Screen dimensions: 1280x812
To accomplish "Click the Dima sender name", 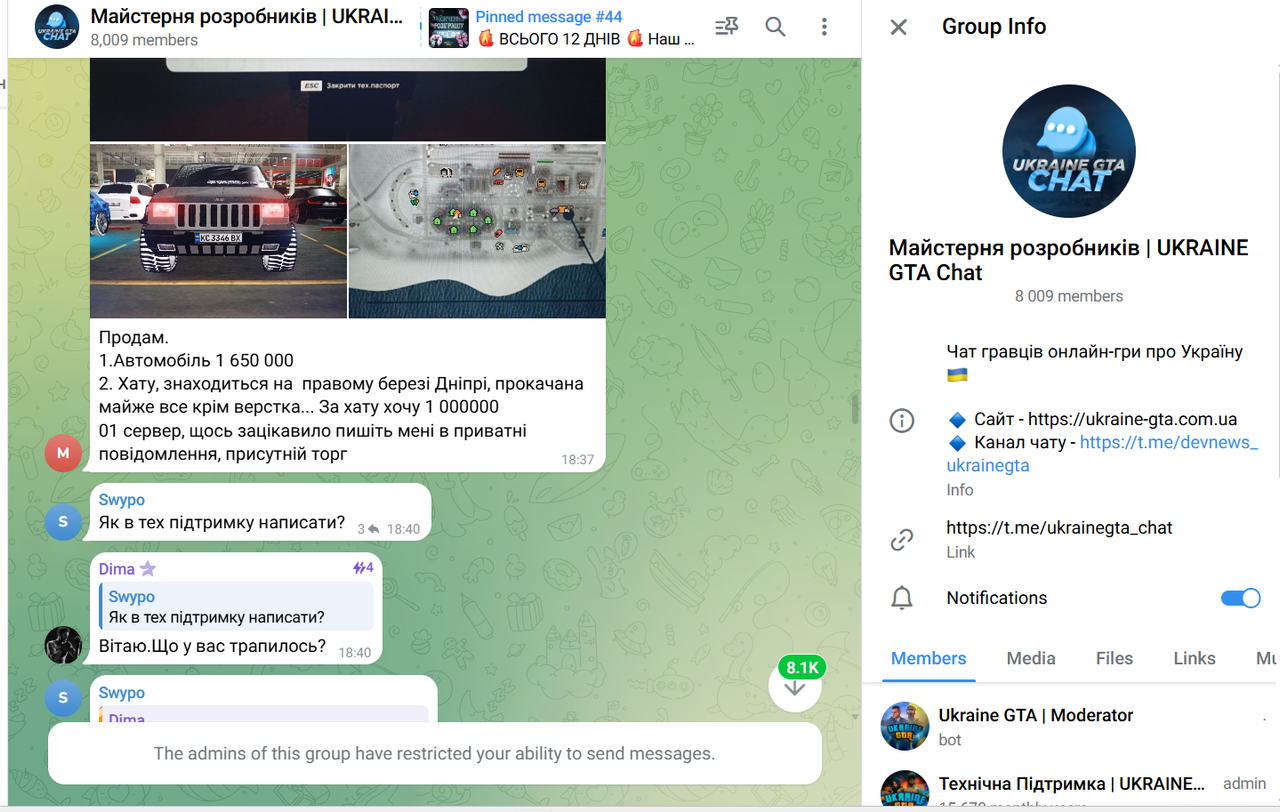I will point(117,569).
